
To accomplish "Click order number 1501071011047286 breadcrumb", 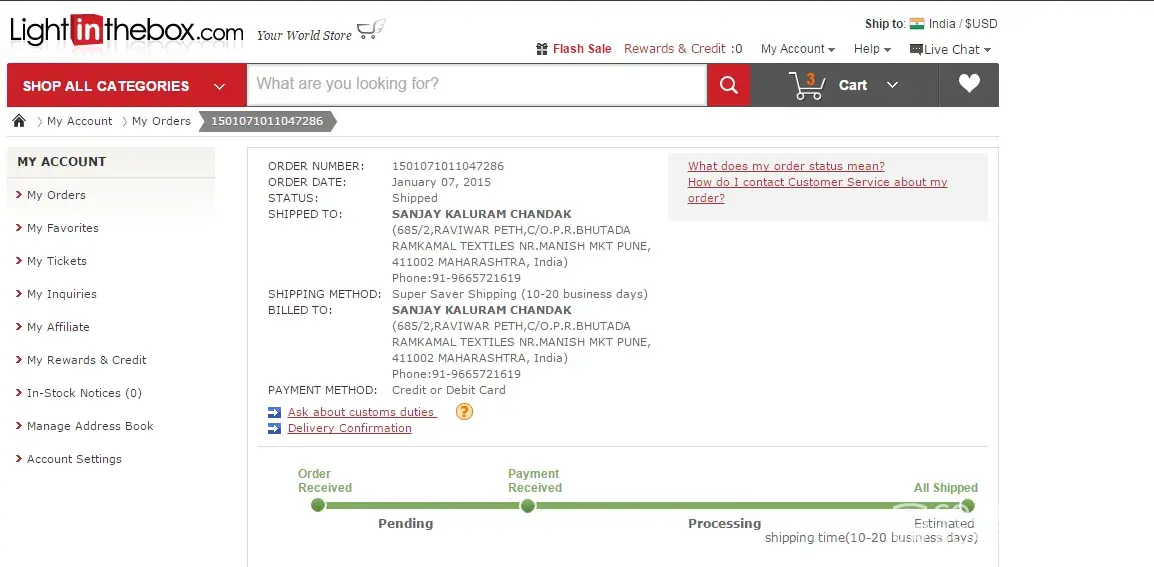I will (267, 121).
